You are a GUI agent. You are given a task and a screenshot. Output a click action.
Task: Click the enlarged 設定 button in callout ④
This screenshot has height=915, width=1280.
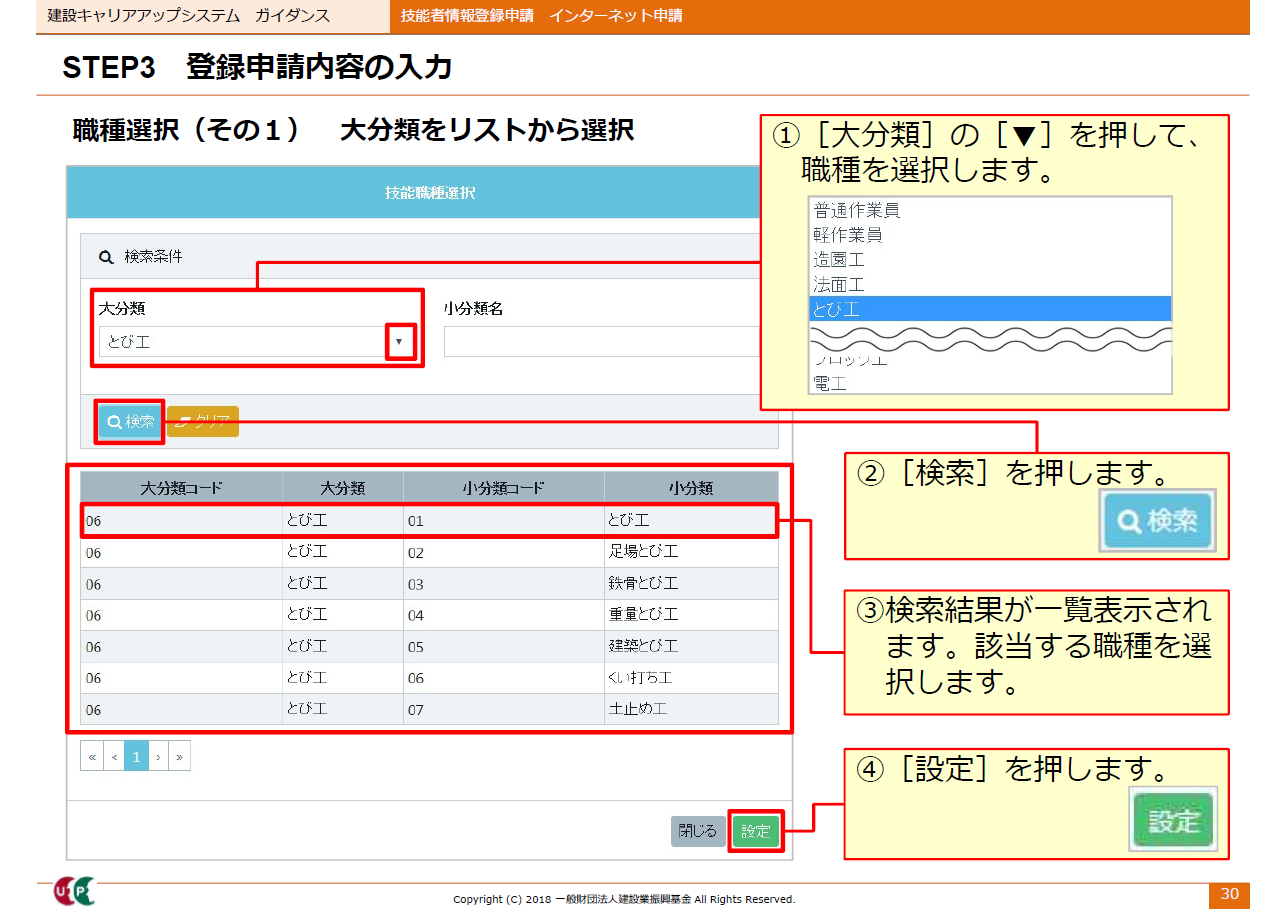coord(1173,821)
